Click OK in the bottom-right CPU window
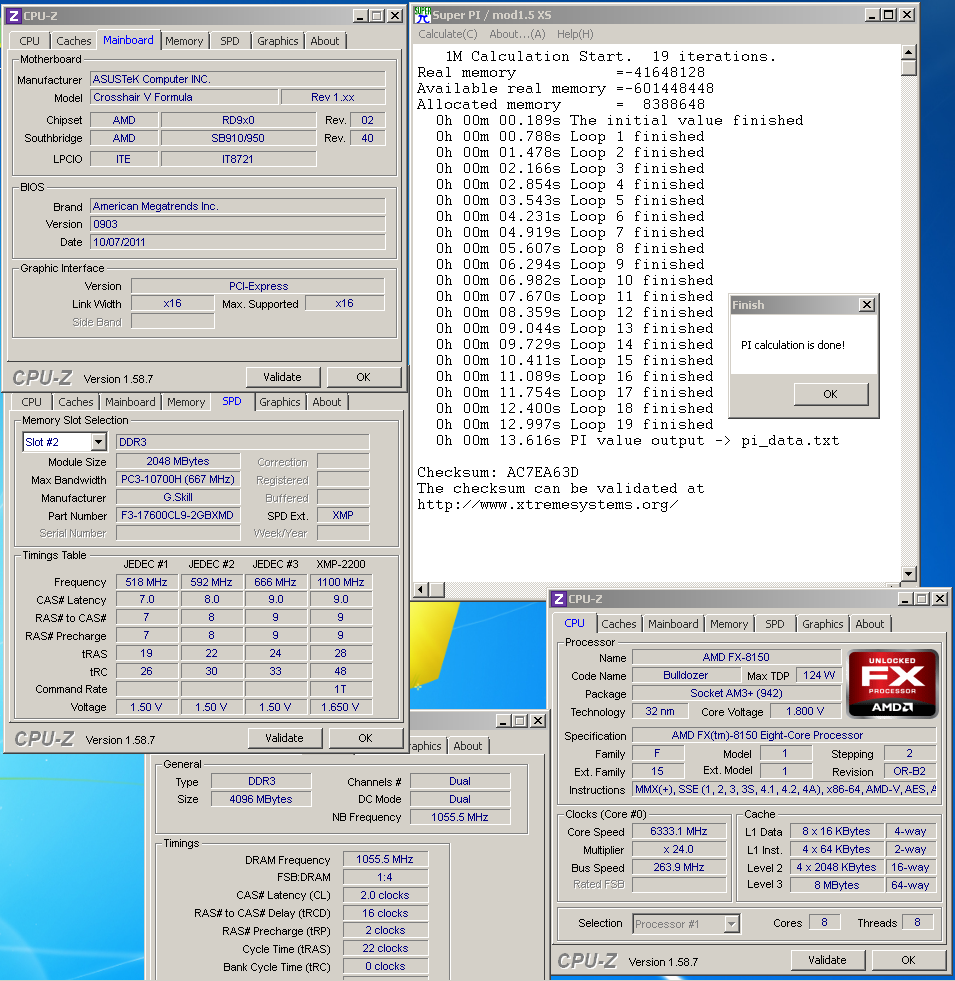 (x=908, y=960)
